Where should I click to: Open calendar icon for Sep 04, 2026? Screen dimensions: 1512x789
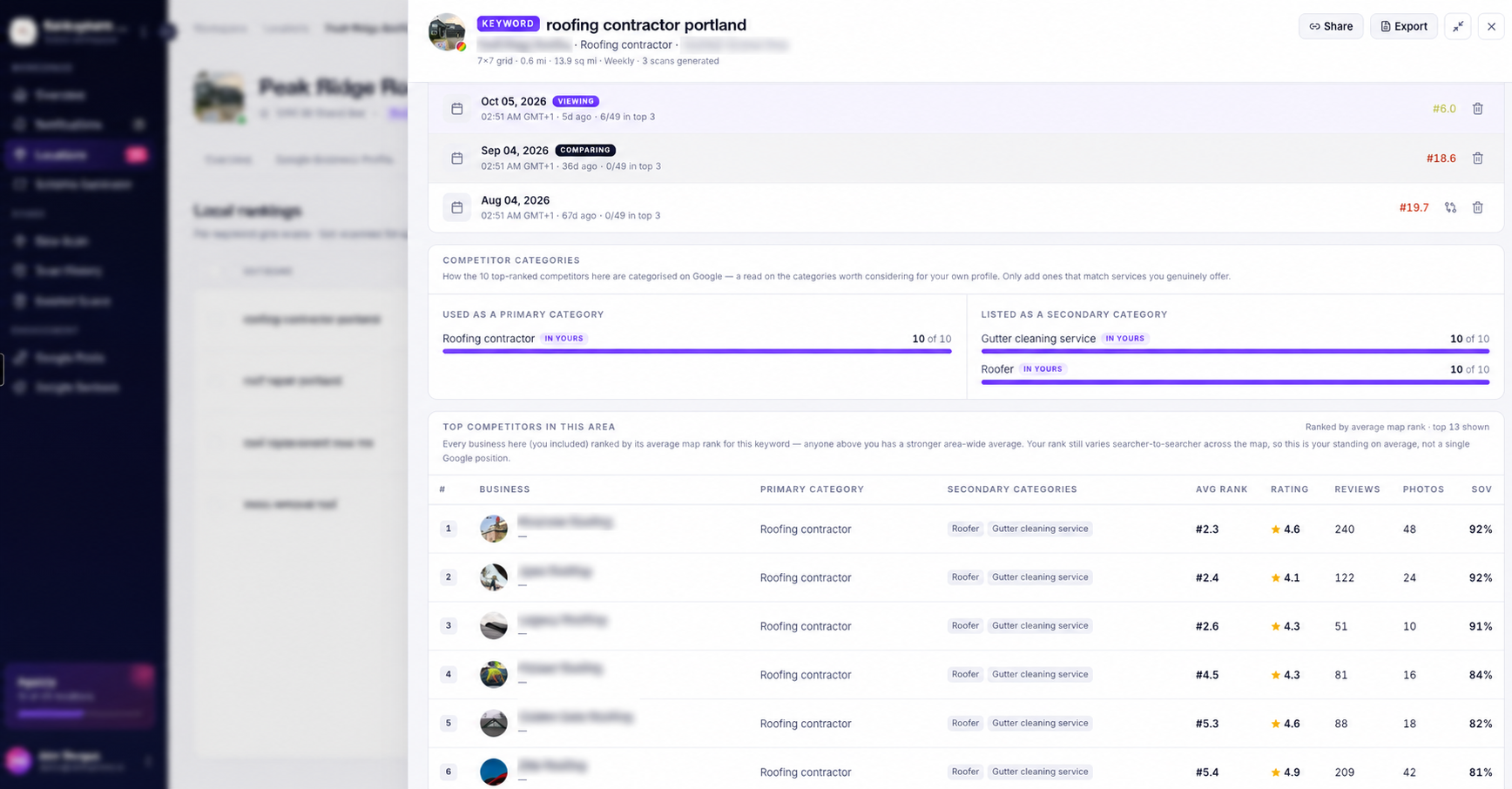(456, 158)
